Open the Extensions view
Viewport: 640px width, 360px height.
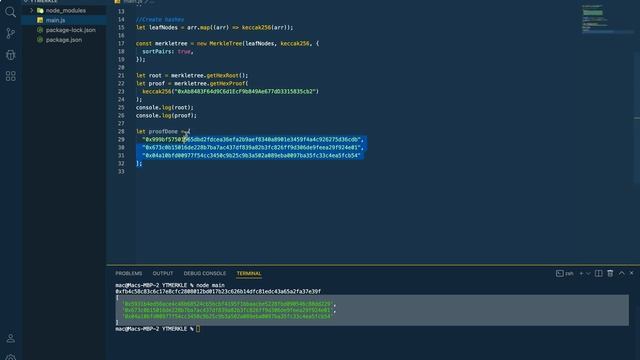tap(11, 76)
